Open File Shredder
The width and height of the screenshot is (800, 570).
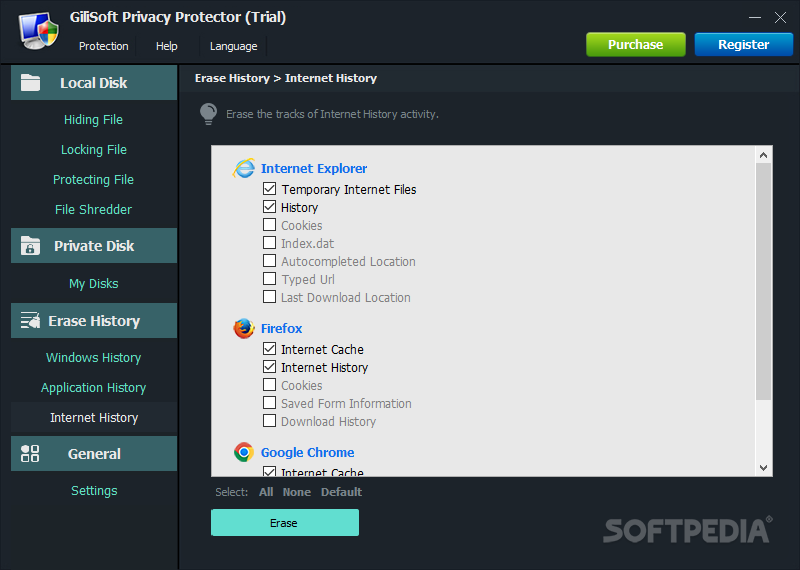pos(93,209)
